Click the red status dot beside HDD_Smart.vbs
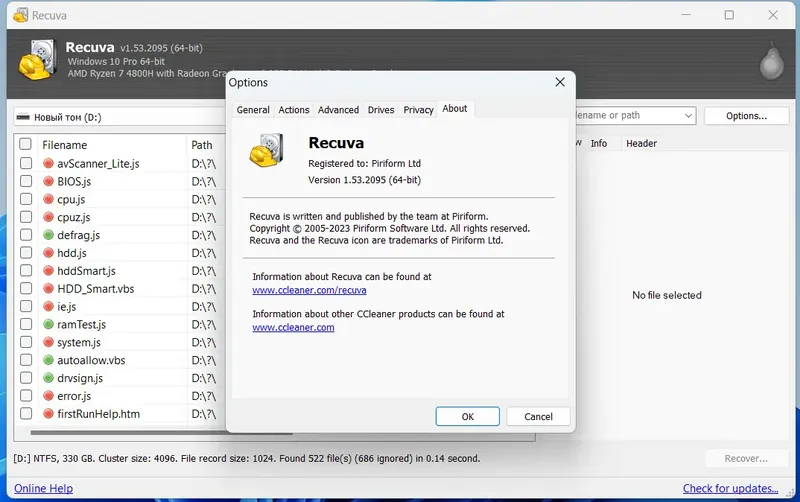Image resolution: width=800 pixels, height=502 pixels. [x=48, y=288]
